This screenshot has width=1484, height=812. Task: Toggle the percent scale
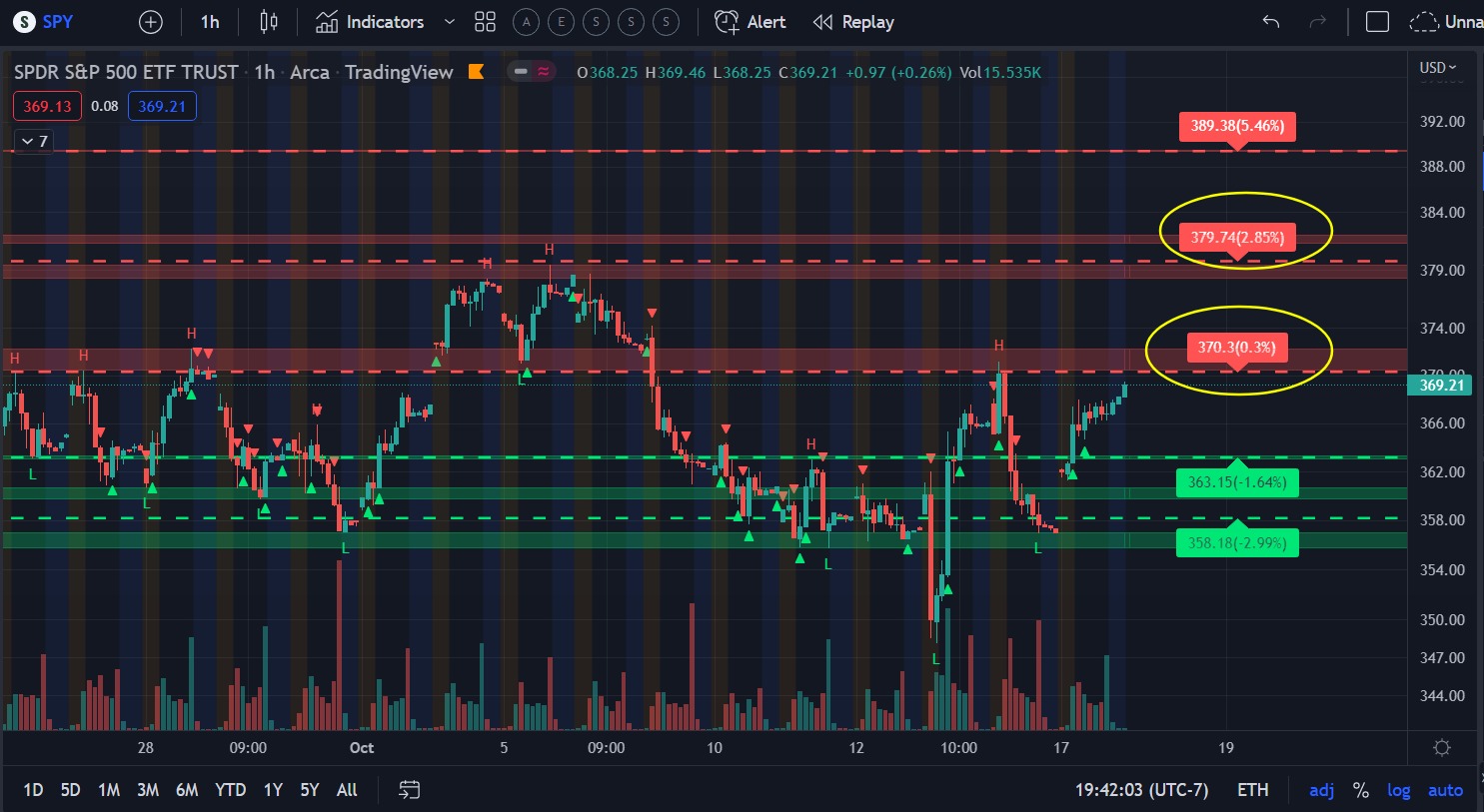pyautogui.click(x=1360, y=790)
